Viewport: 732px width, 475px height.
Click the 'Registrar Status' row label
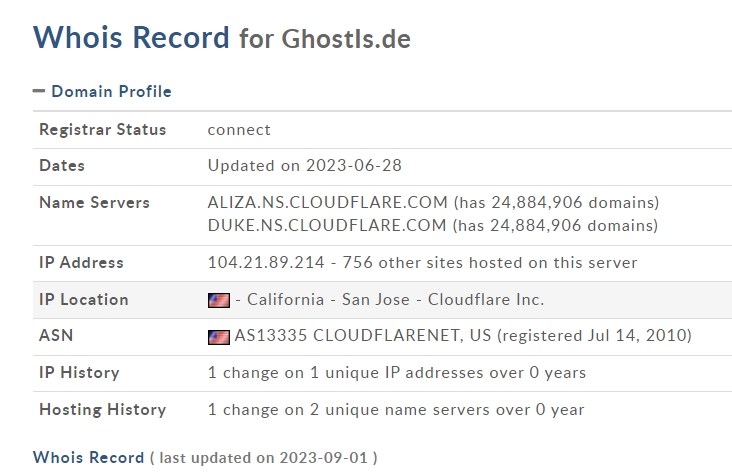click(x=103, y=129)
